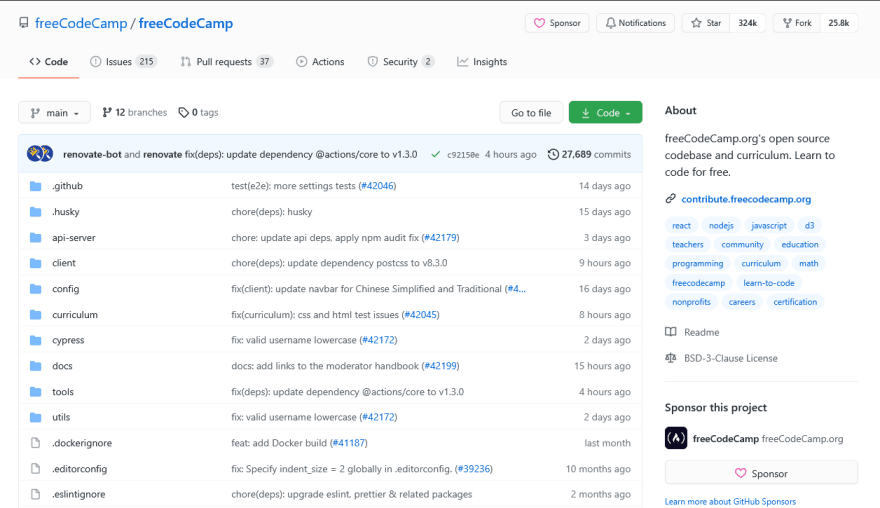Open pull request #42046 link

pyautogui.click(x=378, y=186)
